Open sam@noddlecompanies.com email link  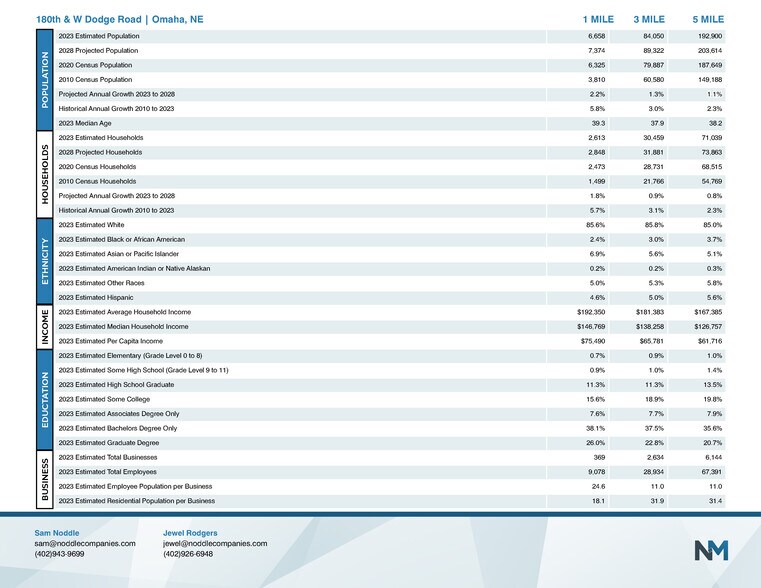click(x=85, y=543)
